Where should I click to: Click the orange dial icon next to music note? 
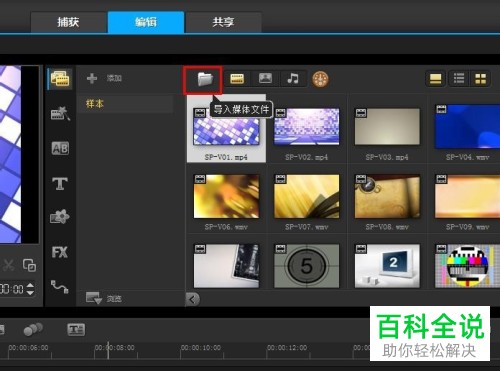tap(320, 79)
